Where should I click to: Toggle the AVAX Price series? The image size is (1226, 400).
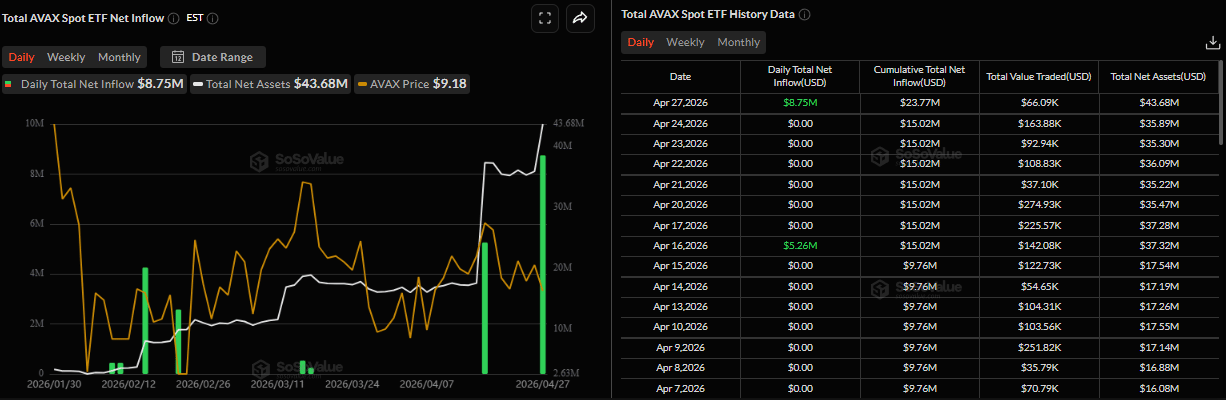coord(413,84)
